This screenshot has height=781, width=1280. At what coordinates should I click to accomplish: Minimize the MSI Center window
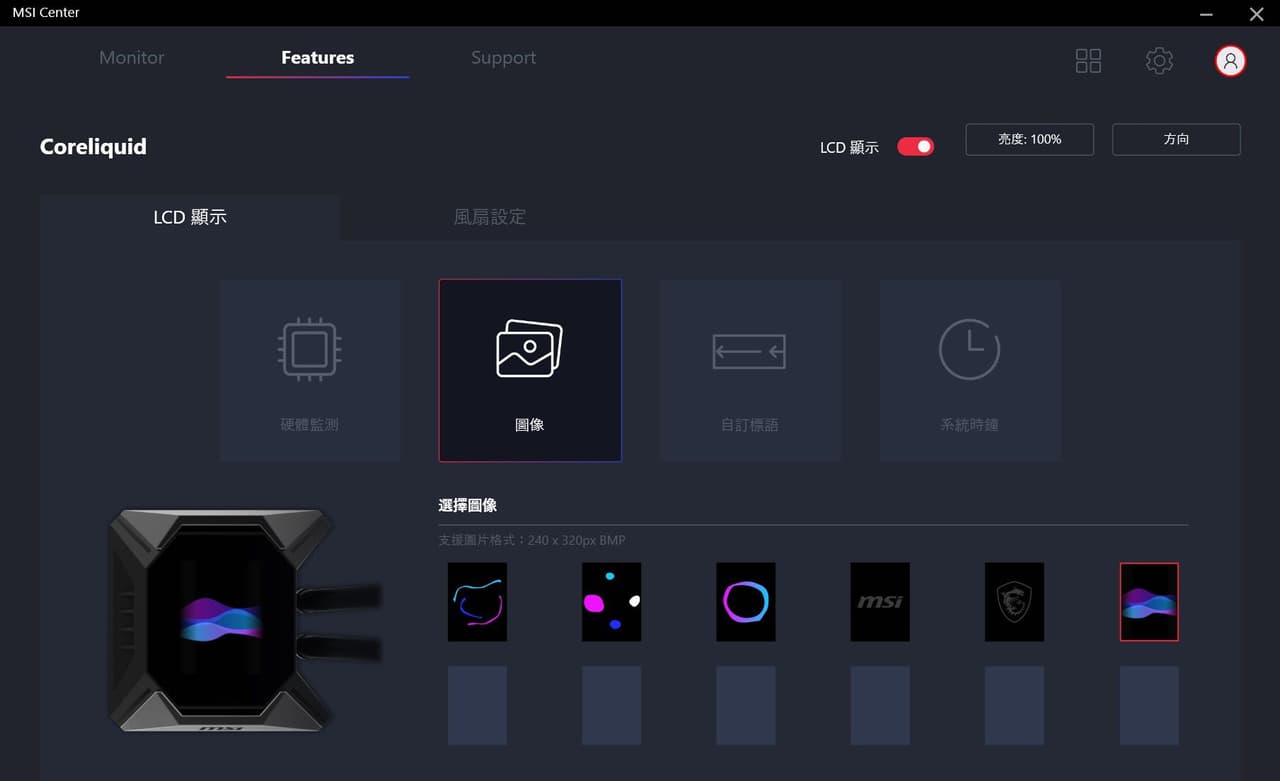click(1208, 14)
